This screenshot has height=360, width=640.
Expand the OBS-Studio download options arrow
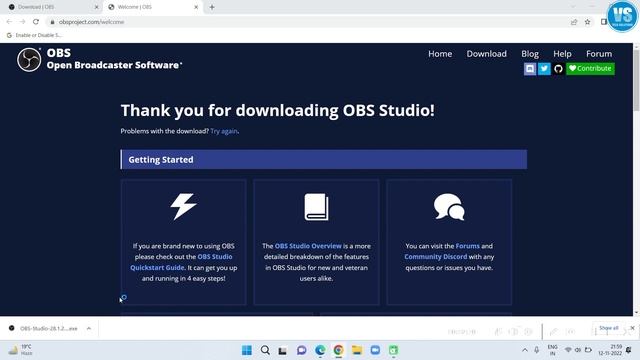pyautogui.click(x=89, y=328)
